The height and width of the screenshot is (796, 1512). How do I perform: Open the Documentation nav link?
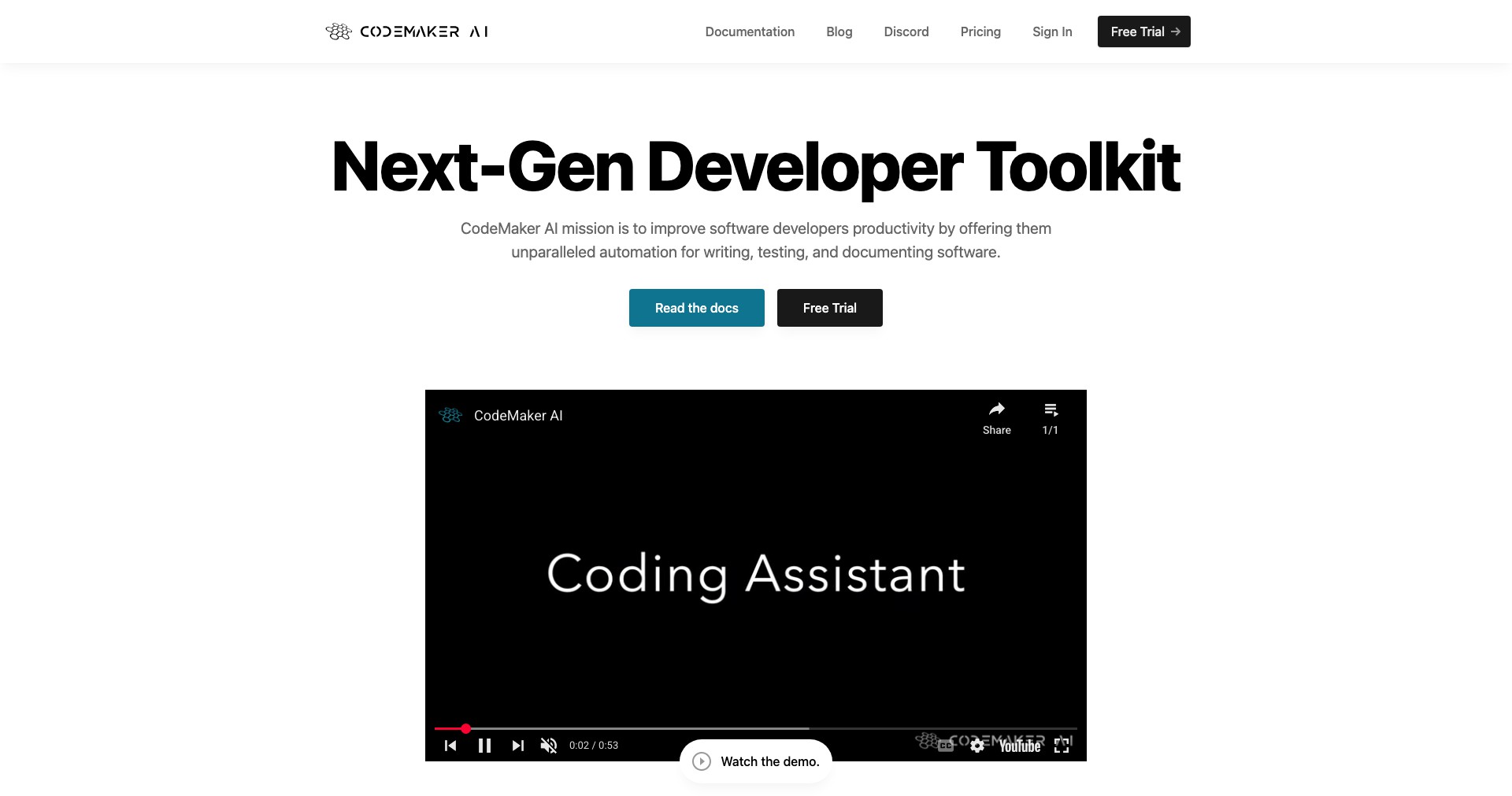[750, 31]
